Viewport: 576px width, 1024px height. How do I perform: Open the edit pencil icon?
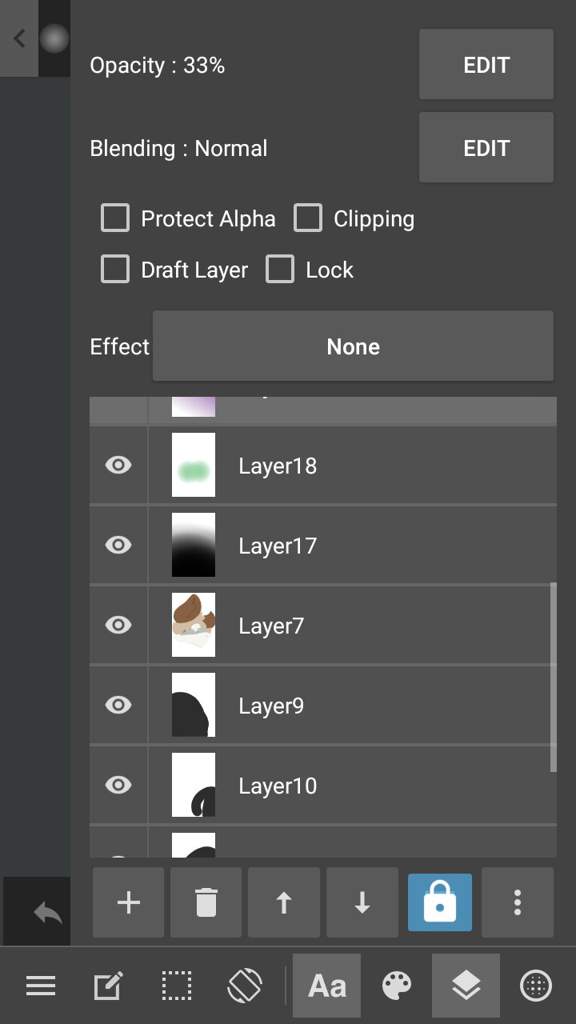[x=108, y=985]
